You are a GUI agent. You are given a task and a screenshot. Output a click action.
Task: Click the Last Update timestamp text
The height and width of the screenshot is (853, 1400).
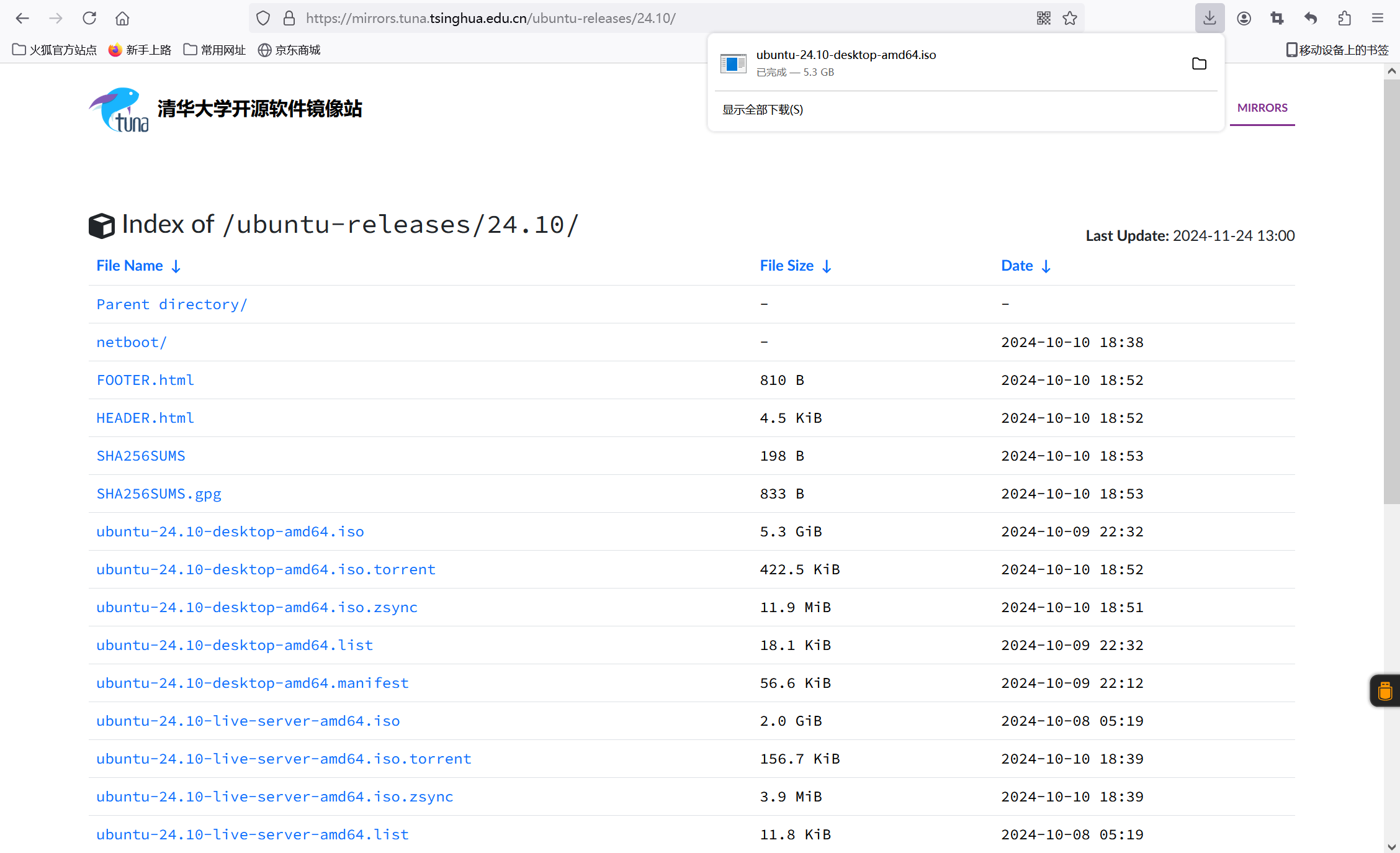1190,236
